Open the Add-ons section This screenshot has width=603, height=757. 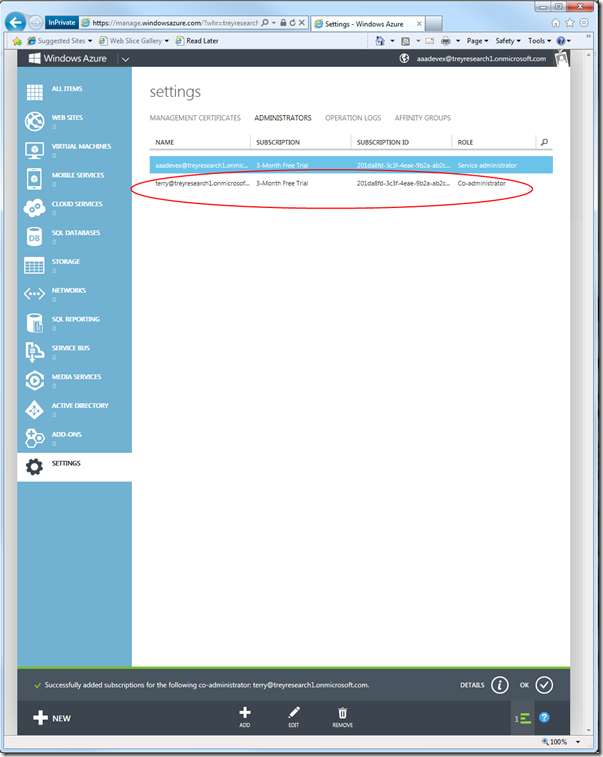tap(74, 438)
